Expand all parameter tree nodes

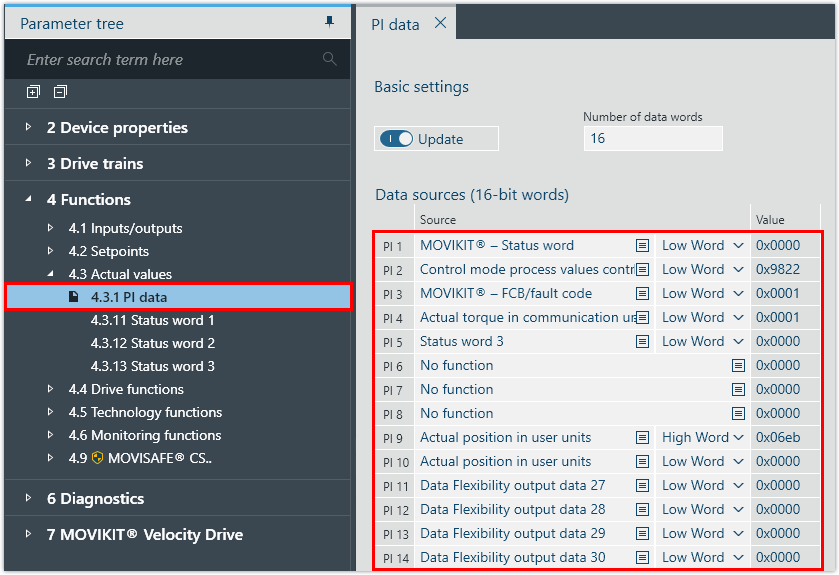click(33, 92)
